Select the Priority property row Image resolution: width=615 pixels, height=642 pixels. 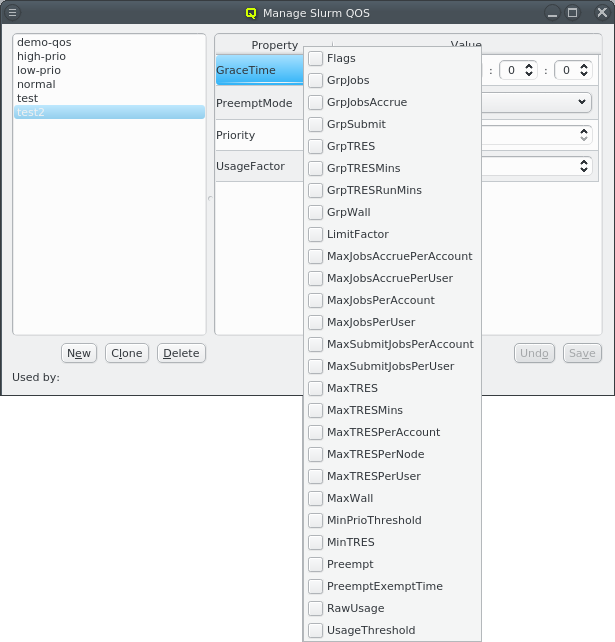point(260,135)
